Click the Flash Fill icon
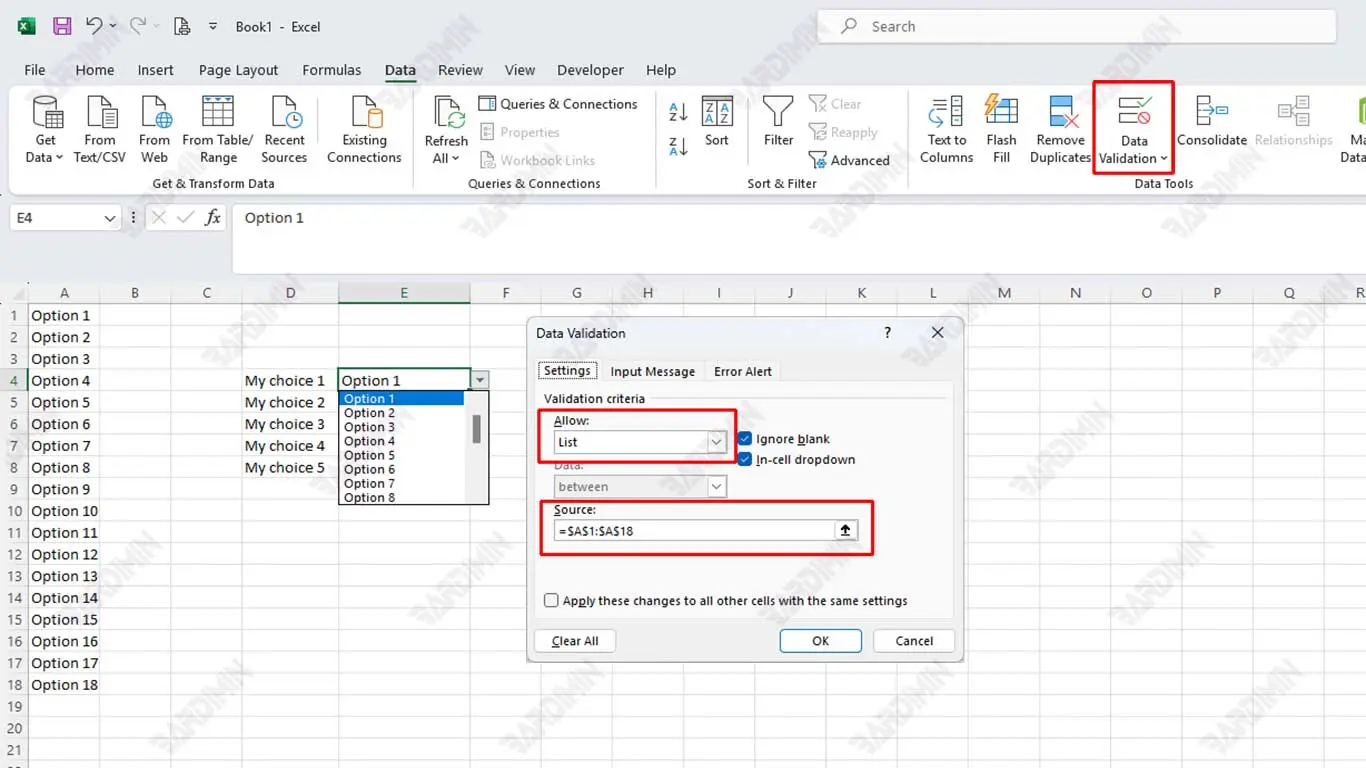Image resolution: width=1366 pixels, height=768 pixels. [x=1001, y=112]
